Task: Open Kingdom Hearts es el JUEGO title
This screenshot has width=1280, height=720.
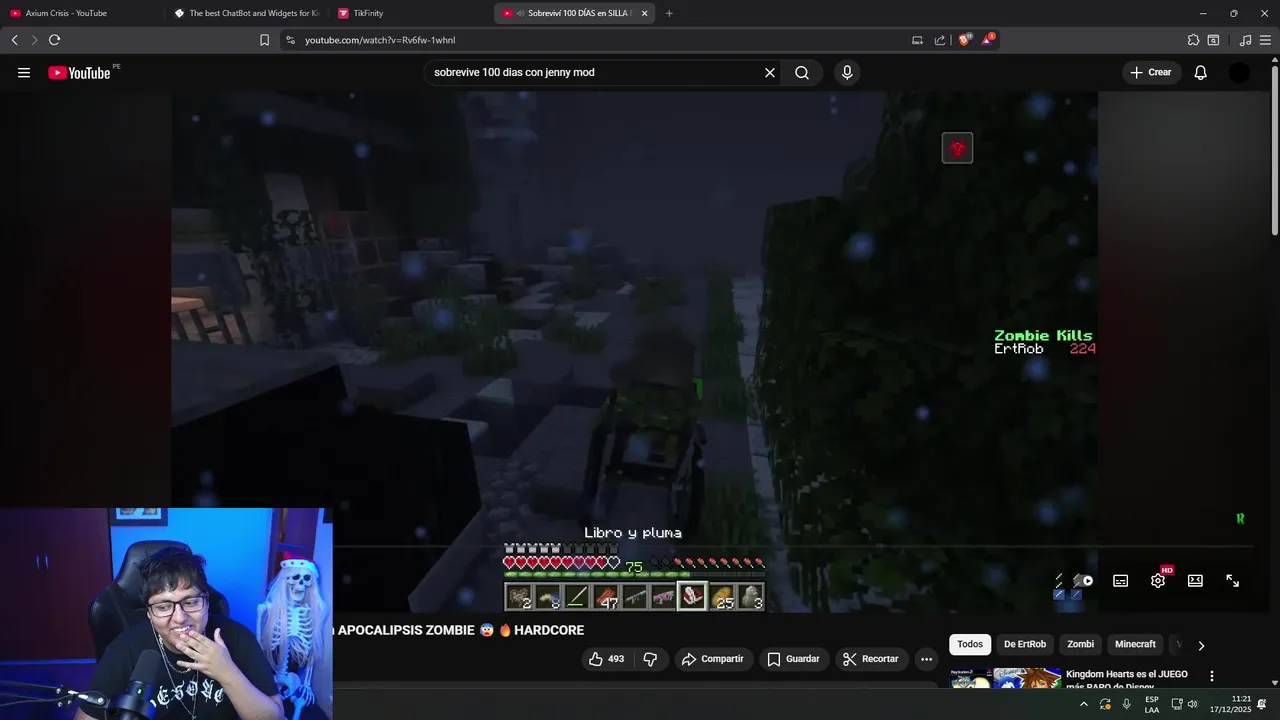Action: pos(1127,680)
